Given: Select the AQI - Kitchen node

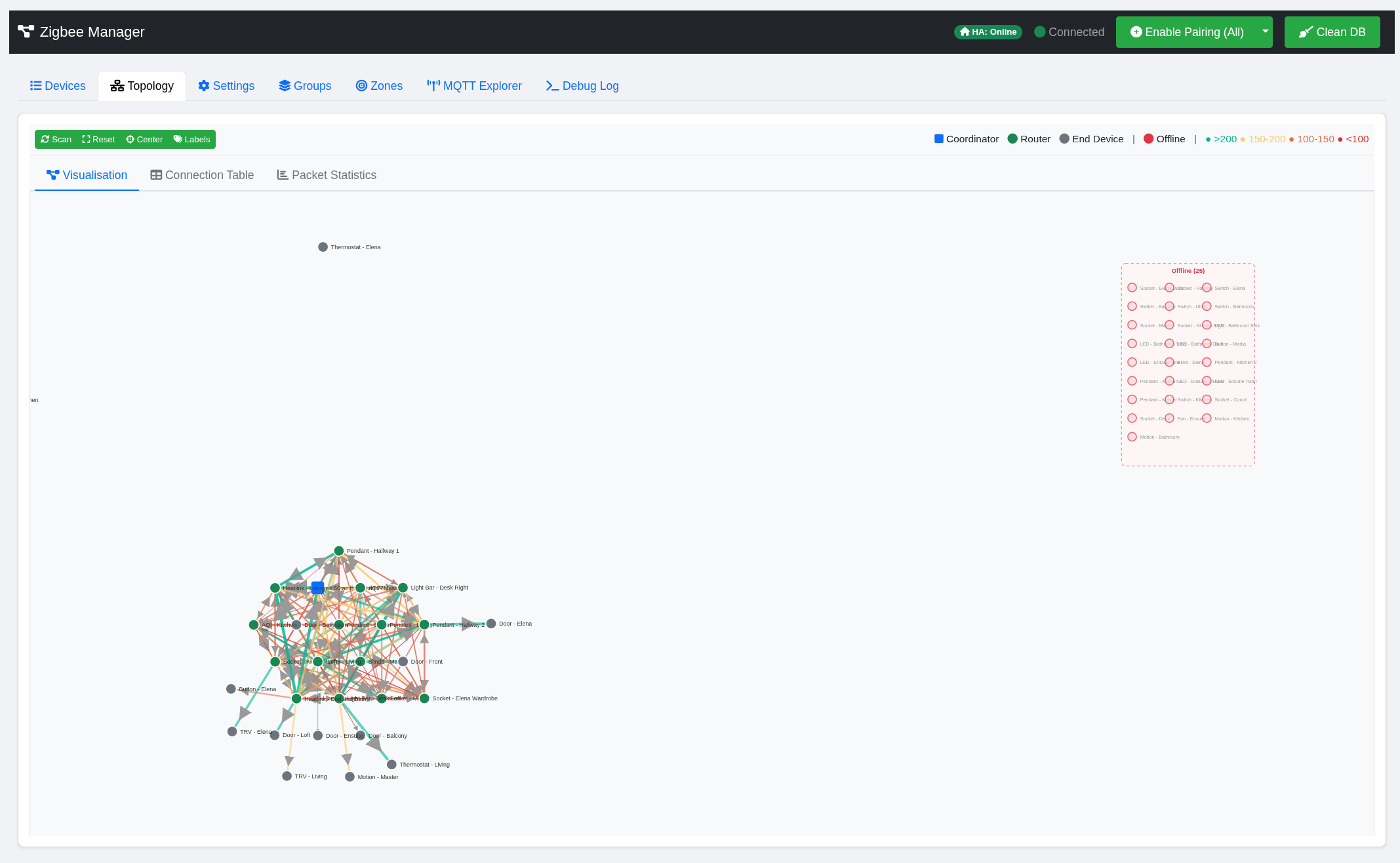Looking at the screenshot, I should 254,625.
